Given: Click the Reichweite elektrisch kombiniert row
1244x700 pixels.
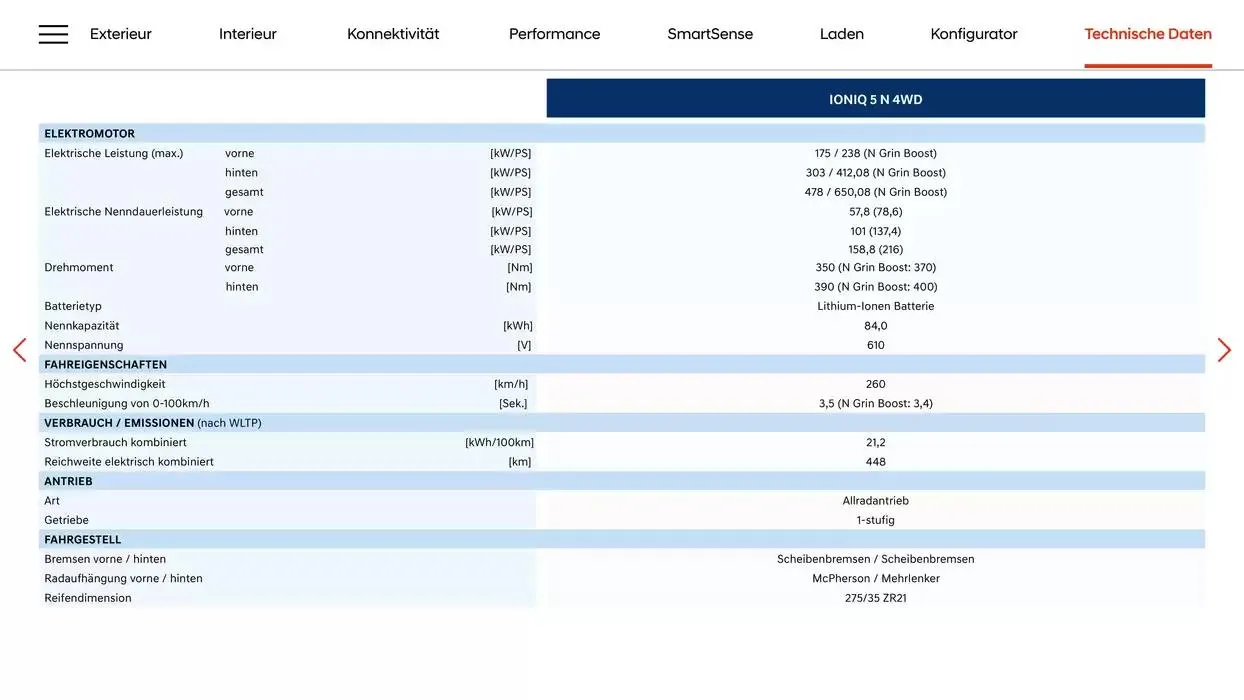Looking at the screenshot, I should click(x=129, y=459).
